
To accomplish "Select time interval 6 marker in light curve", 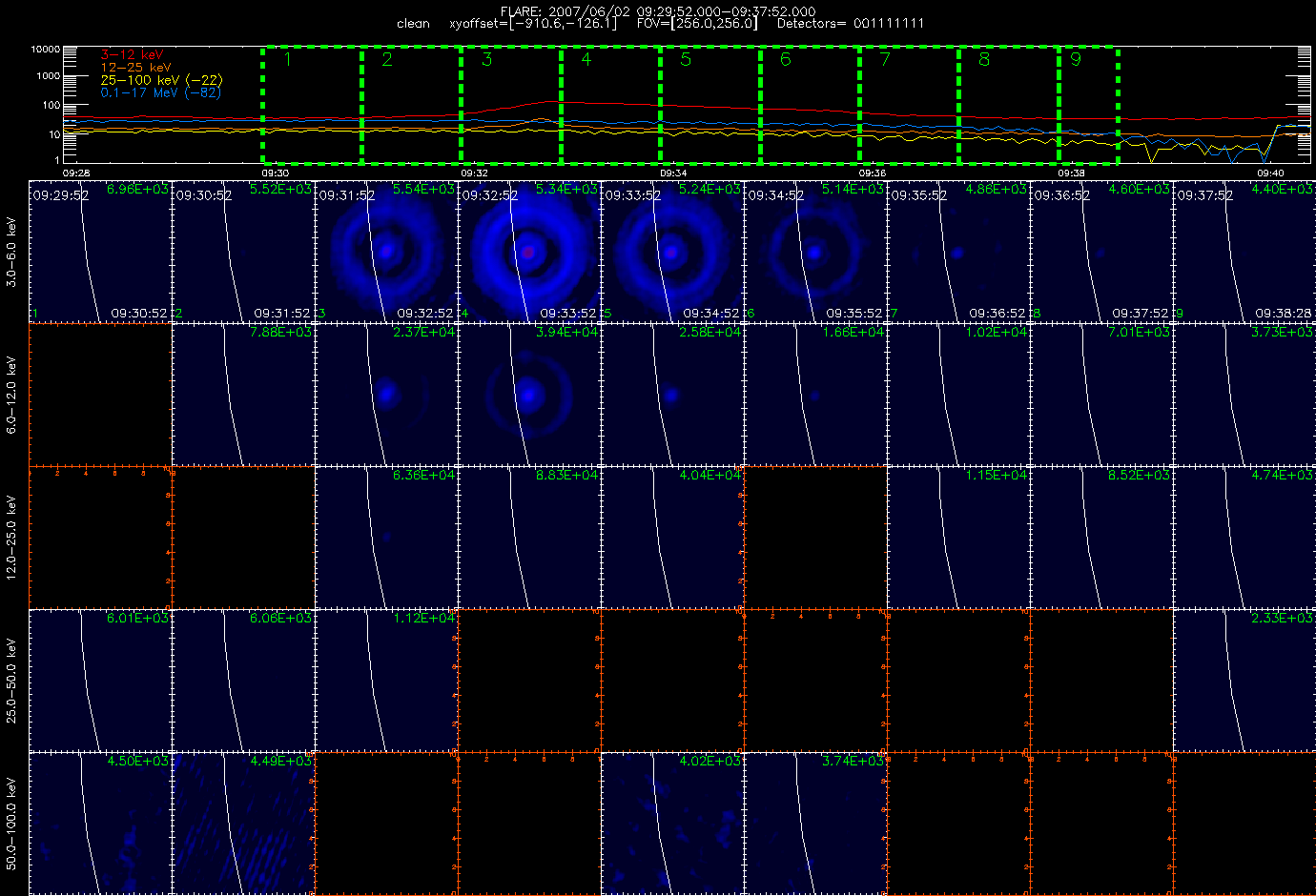I will coord(785,59).
